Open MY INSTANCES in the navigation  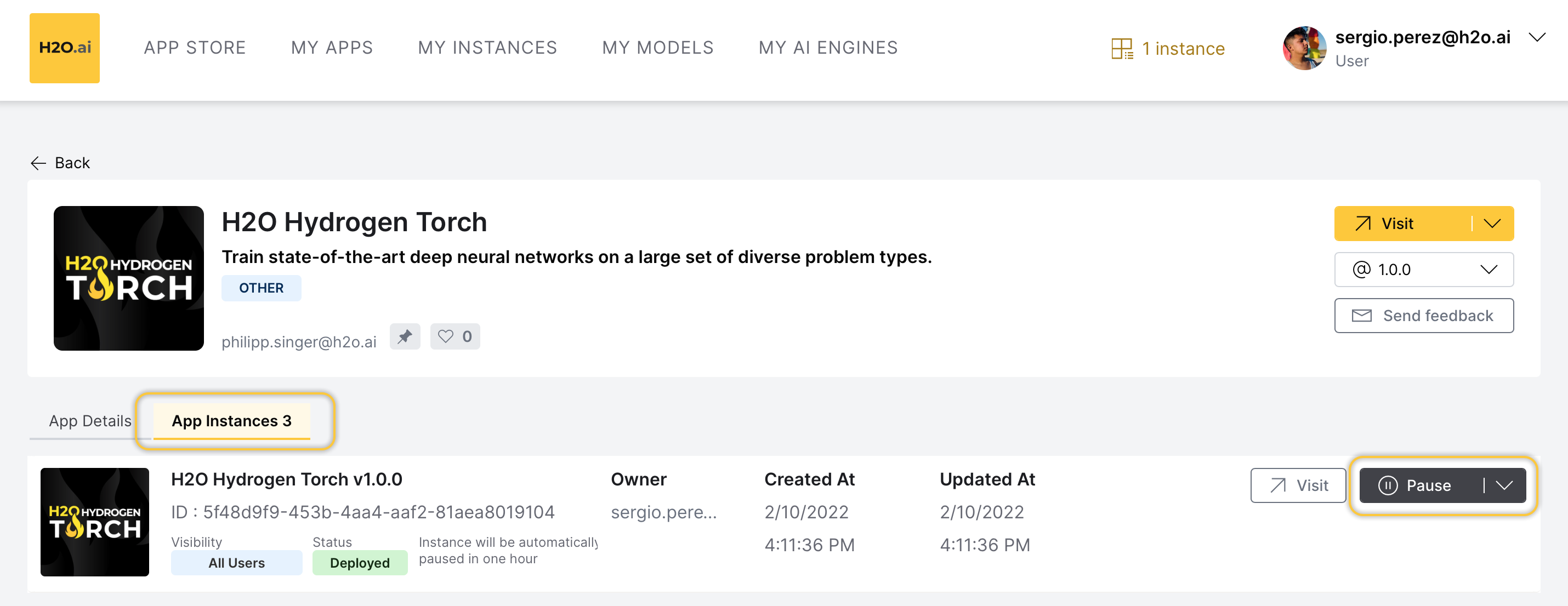487,48
